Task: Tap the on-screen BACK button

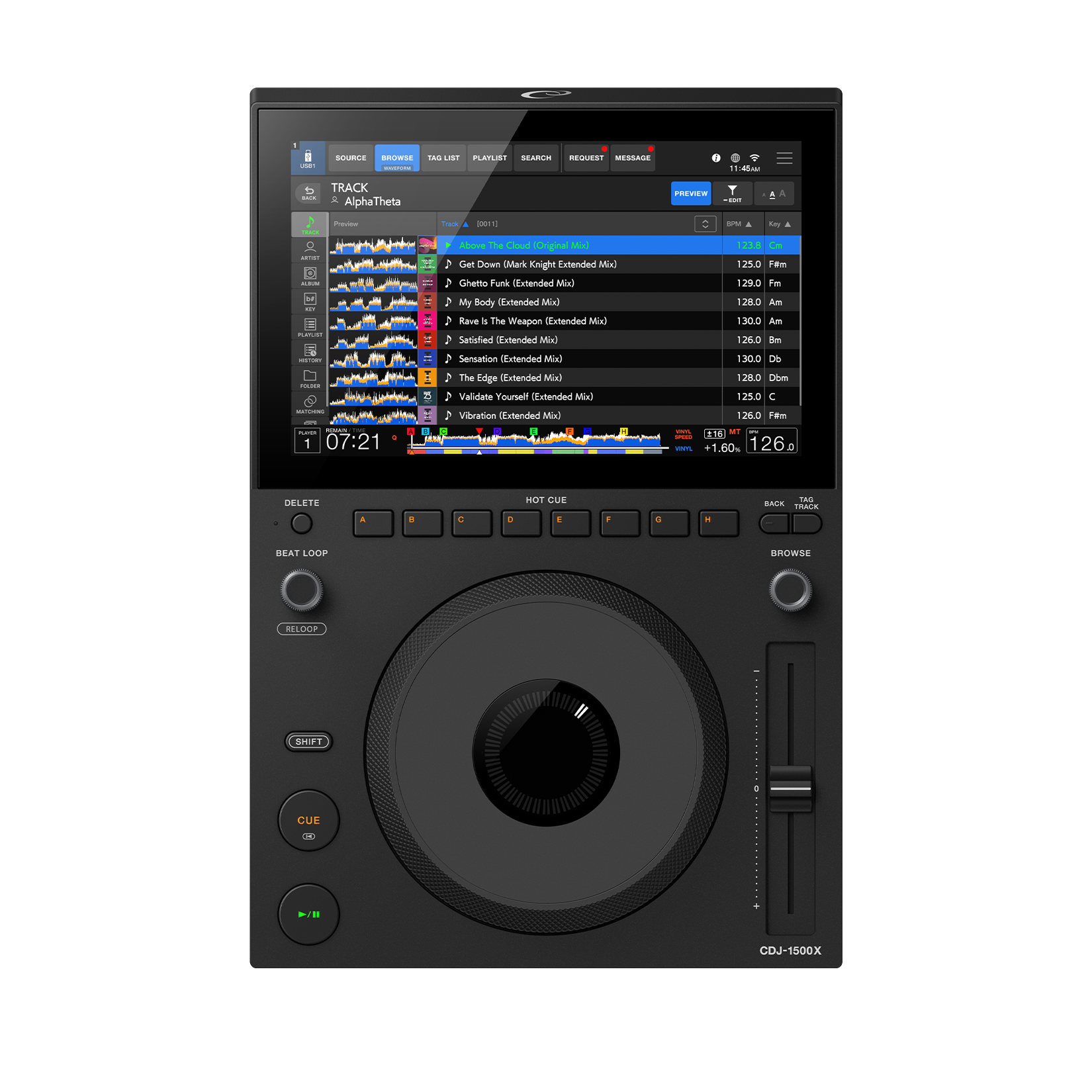Action: coord(309,193)
